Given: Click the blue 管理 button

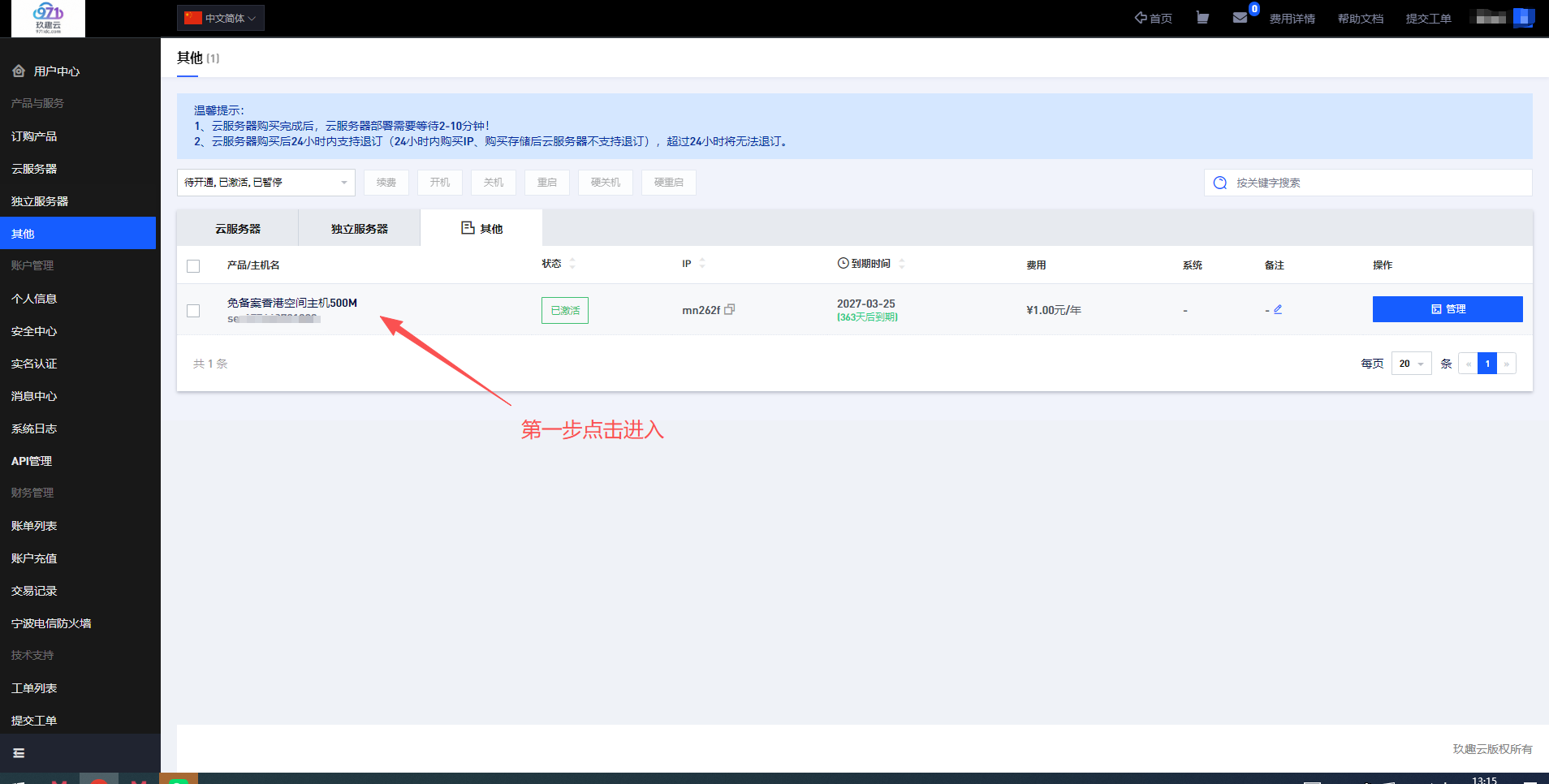Looking at the screenshot, I should 1447,309.
